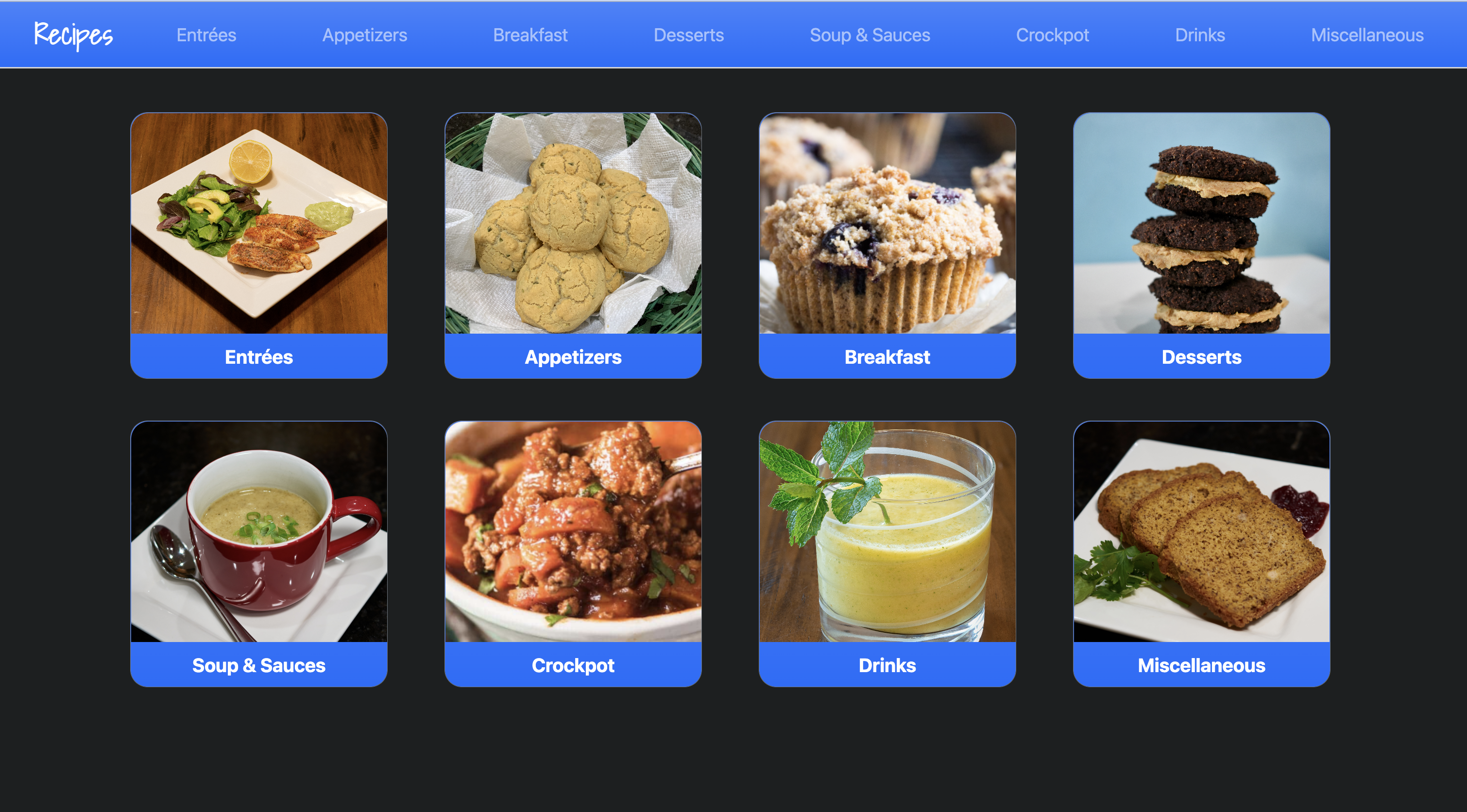The height and width of the screenshot is (812, 1467).
Task: Navigate to Appetizers via menu
Action: tap(364, 35)
